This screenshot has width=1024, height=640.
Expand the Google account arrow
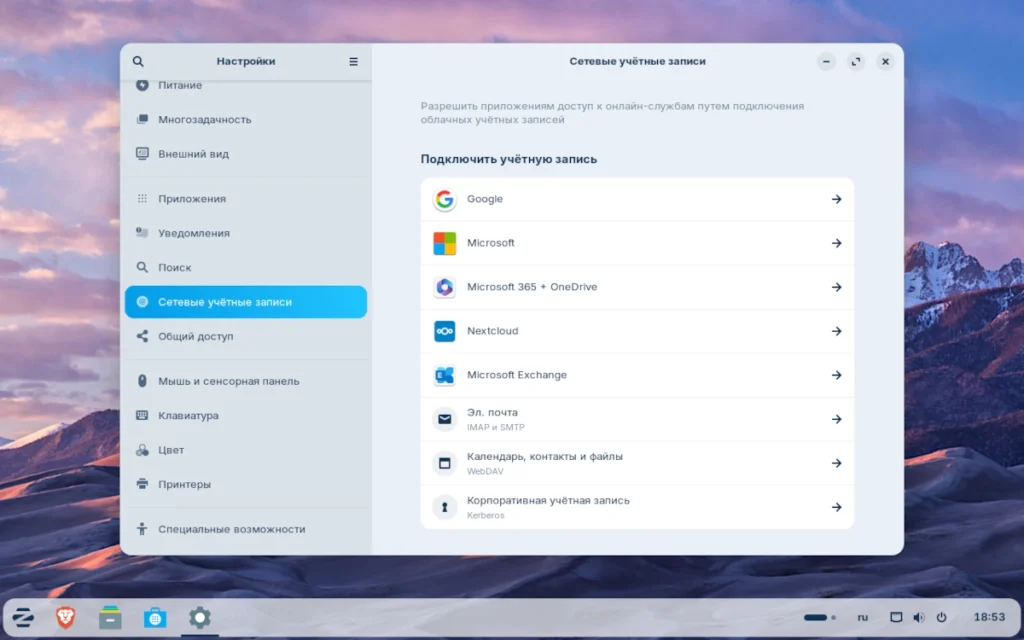pyautogui.click(x=837, y=199)
